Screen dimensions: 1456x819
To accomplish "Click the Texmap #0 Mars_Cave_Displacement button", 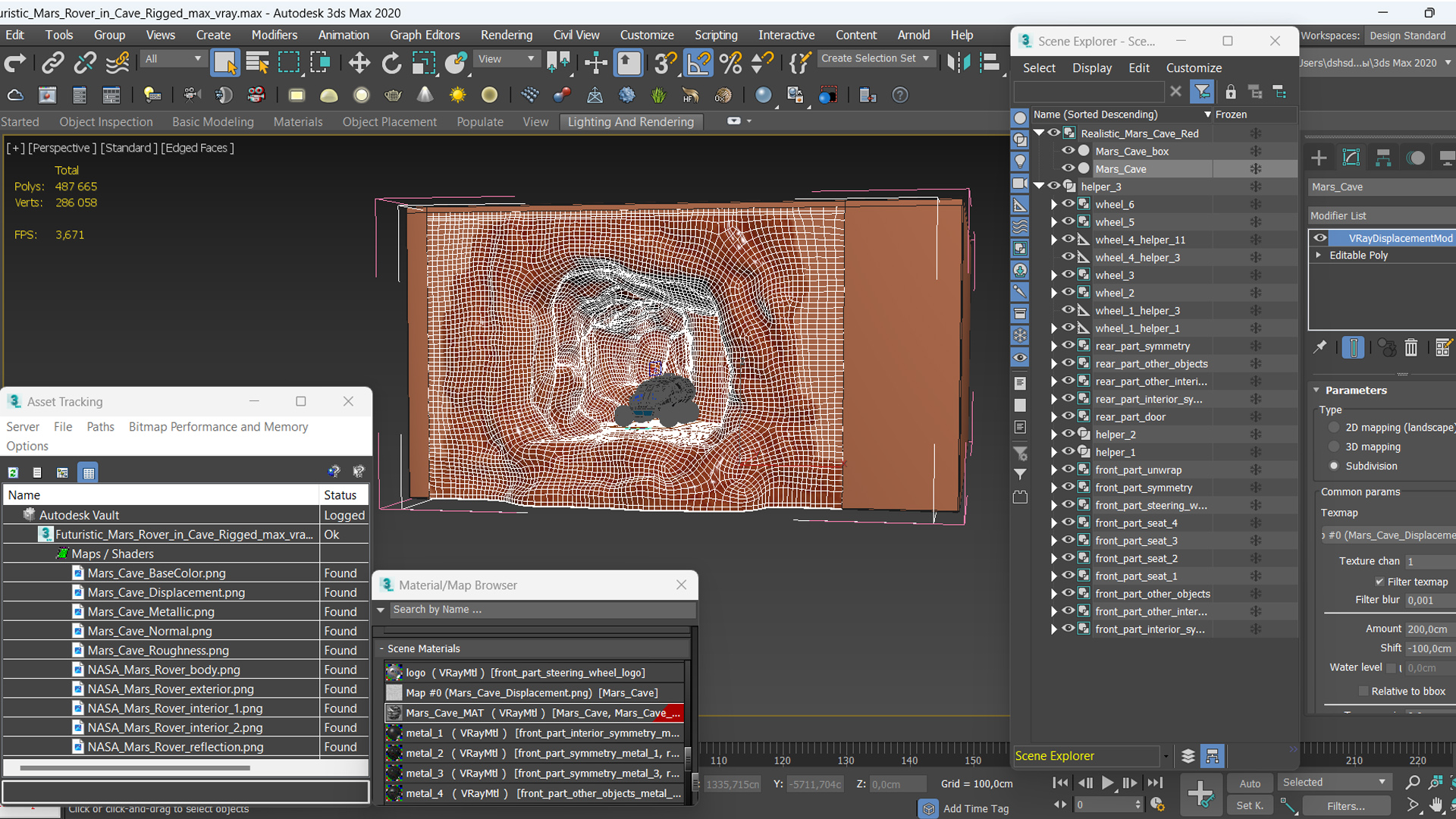I will pos(1388,535).
